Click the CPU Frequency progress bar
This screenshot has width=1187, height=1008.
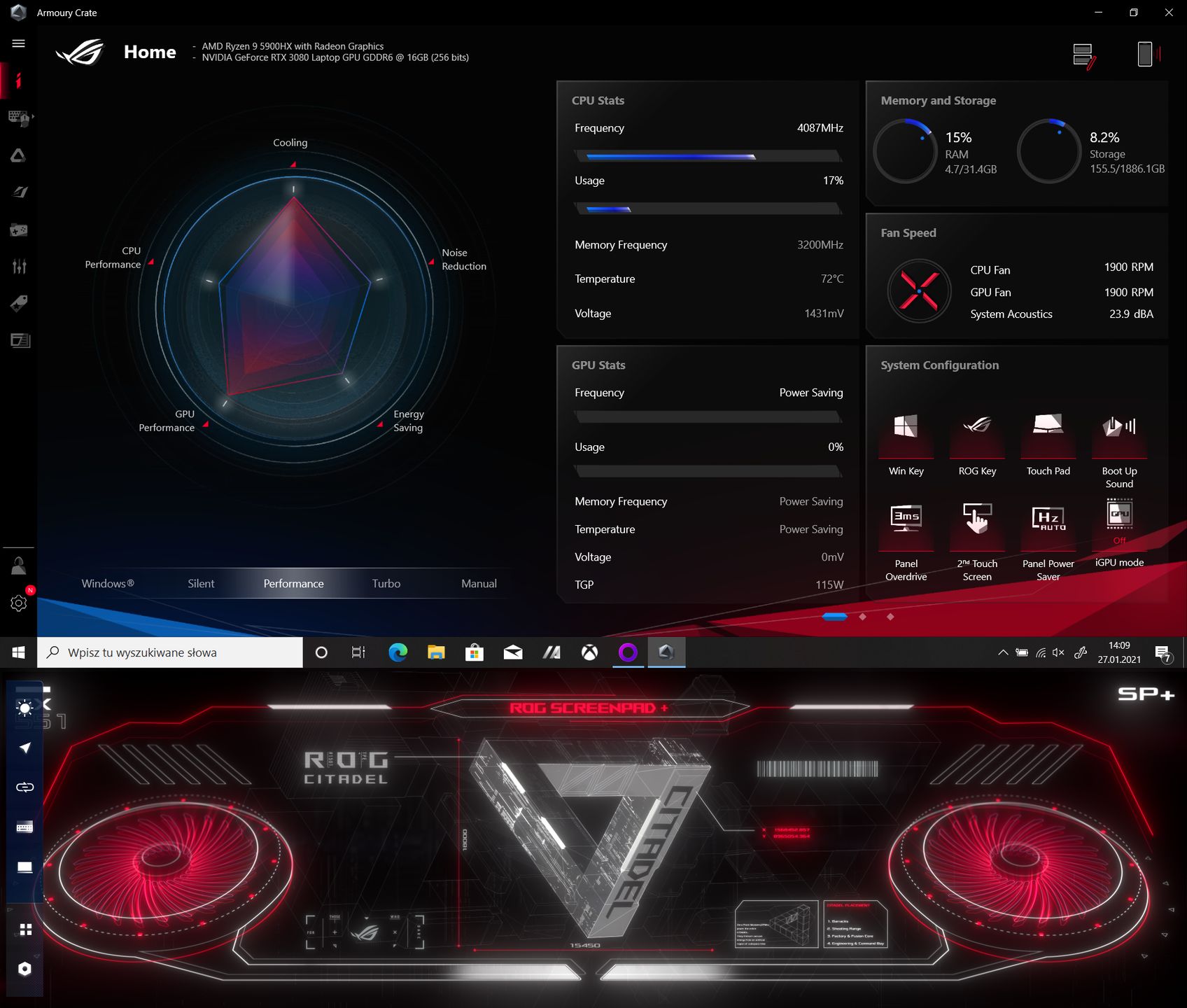click(x=707, y=156)
